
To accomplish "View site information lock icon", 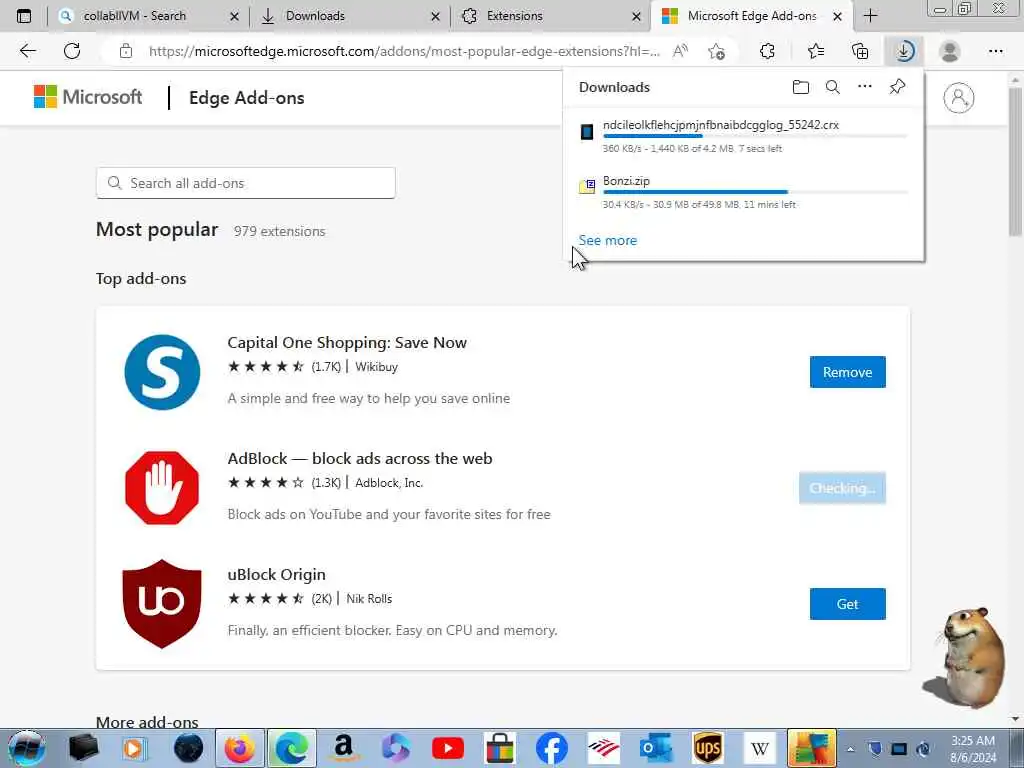I will tap(126, 51).
